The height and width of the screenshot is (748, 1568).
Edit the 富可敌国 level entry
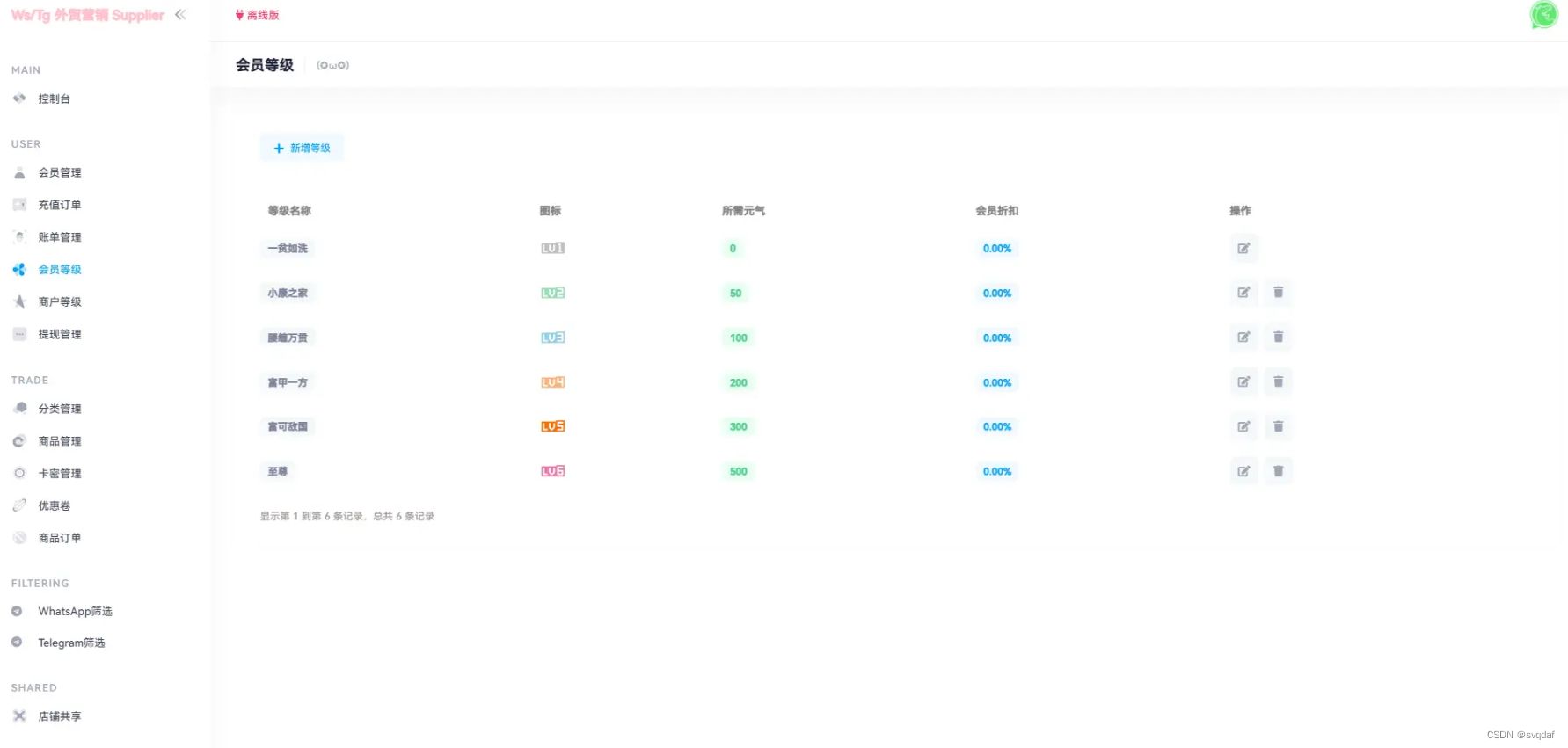tap(1243, 427)
